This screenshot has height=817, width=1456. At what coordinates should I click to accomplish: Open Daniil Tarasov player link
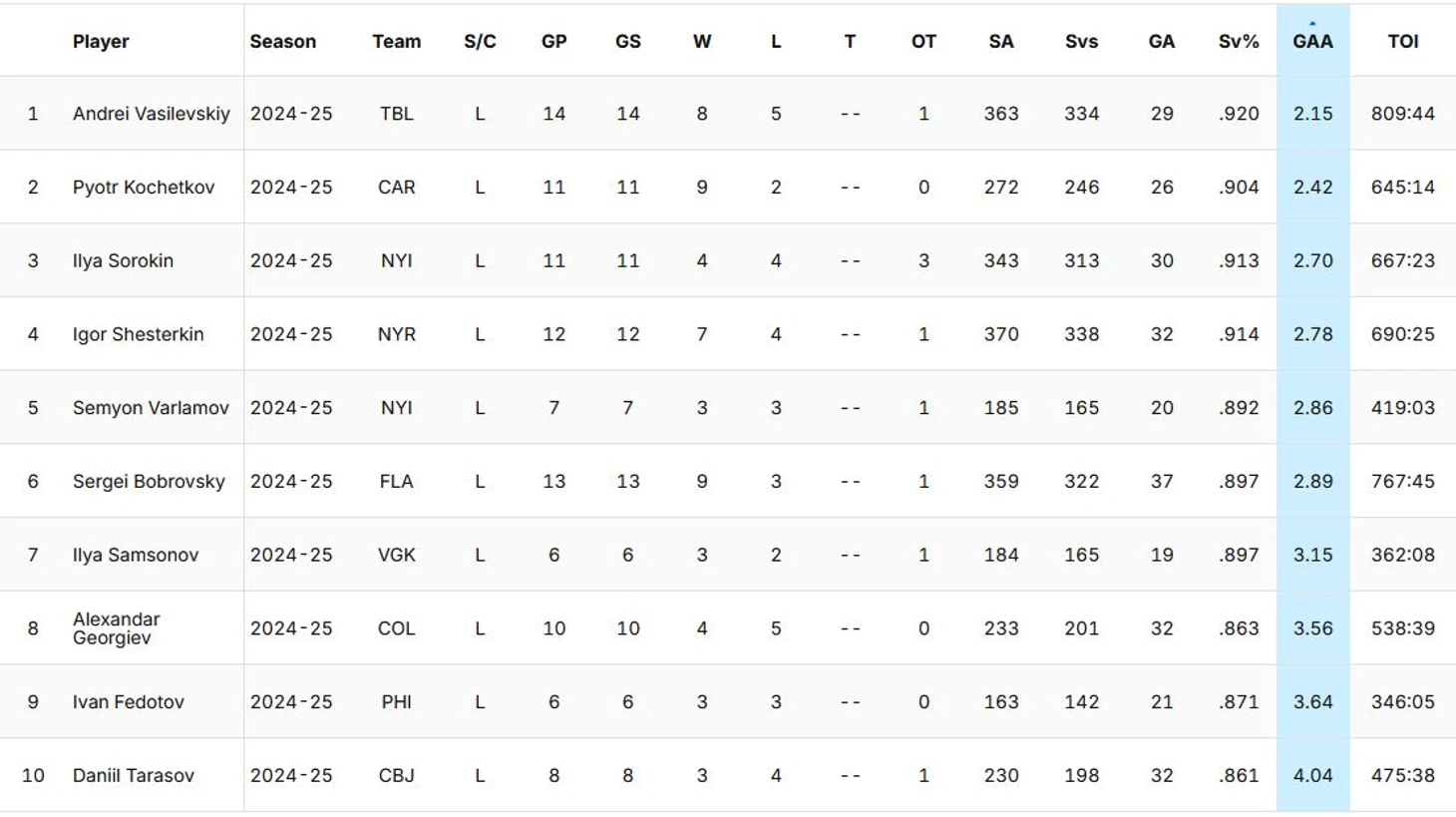coord(133,776)
